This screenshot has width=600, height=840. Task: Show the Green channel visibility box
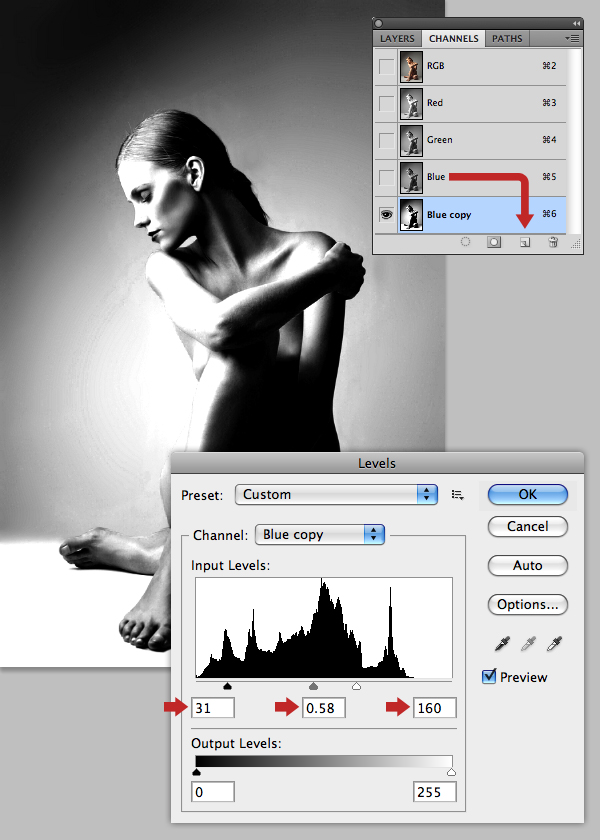[x=386, y=140]
